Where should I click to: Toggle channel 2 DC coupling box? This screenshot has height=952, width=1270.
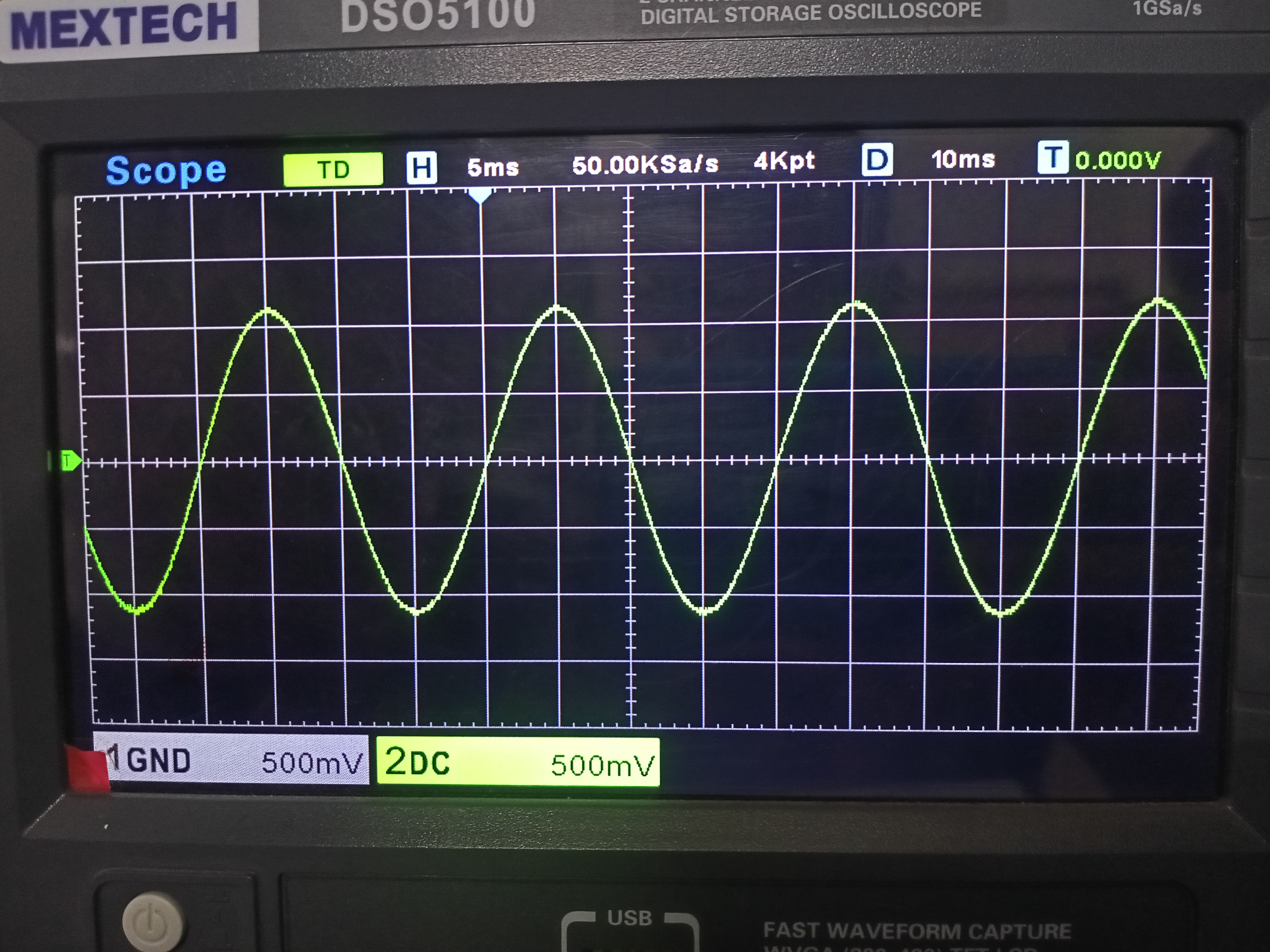click(518, 762)
